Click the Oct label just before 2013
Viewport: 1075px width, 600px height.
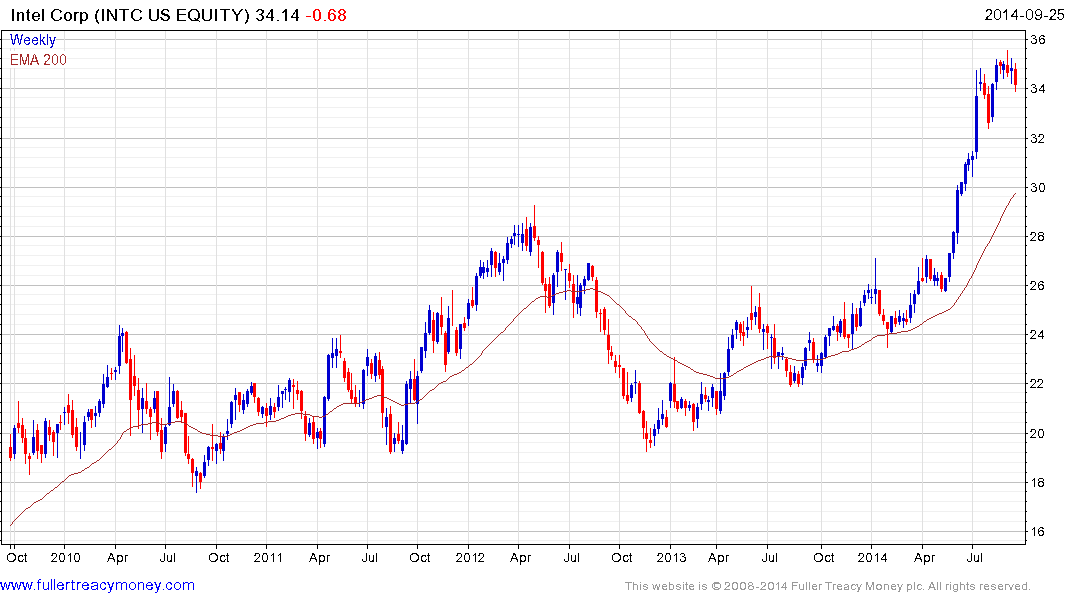coord(621,557)
